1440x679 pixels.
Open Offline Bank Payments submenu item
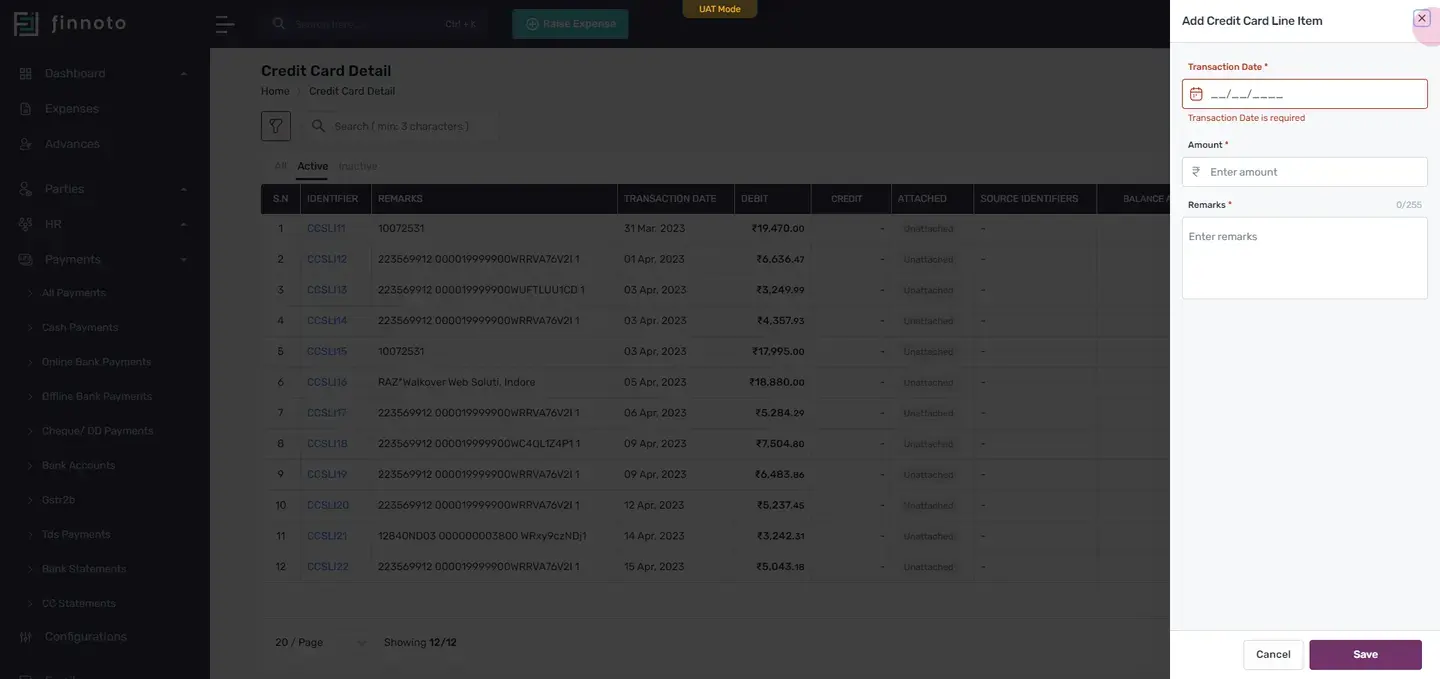97,396
